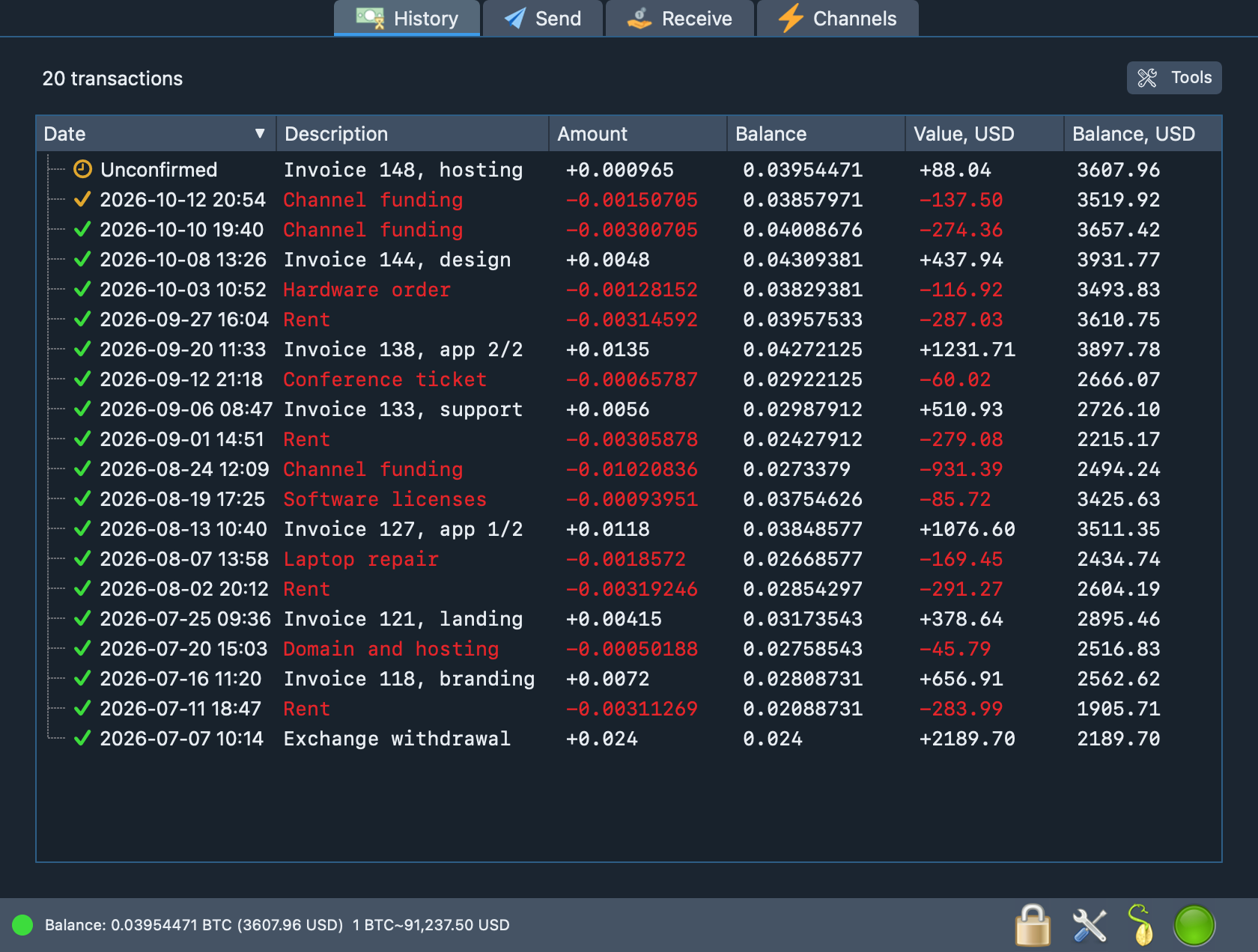Viewport: 1258px width, 952px height.
Task: Click checkmark icon for 2026-07-11 18:47 transaction
Action: (x=82, y=709)
